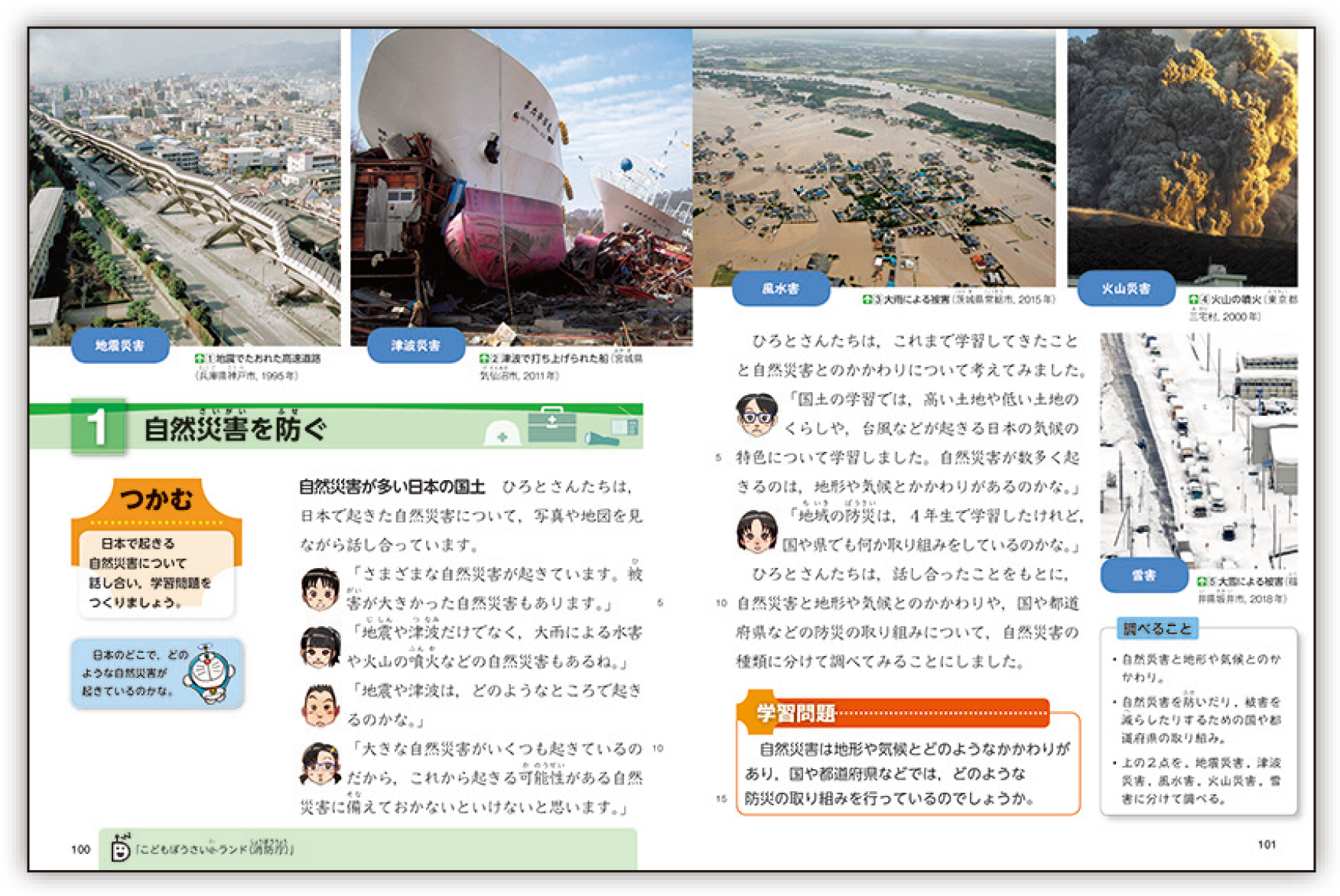Select the 津波災害 blue label
This screenshot has width=1340, height=896.
click(415, 346)
